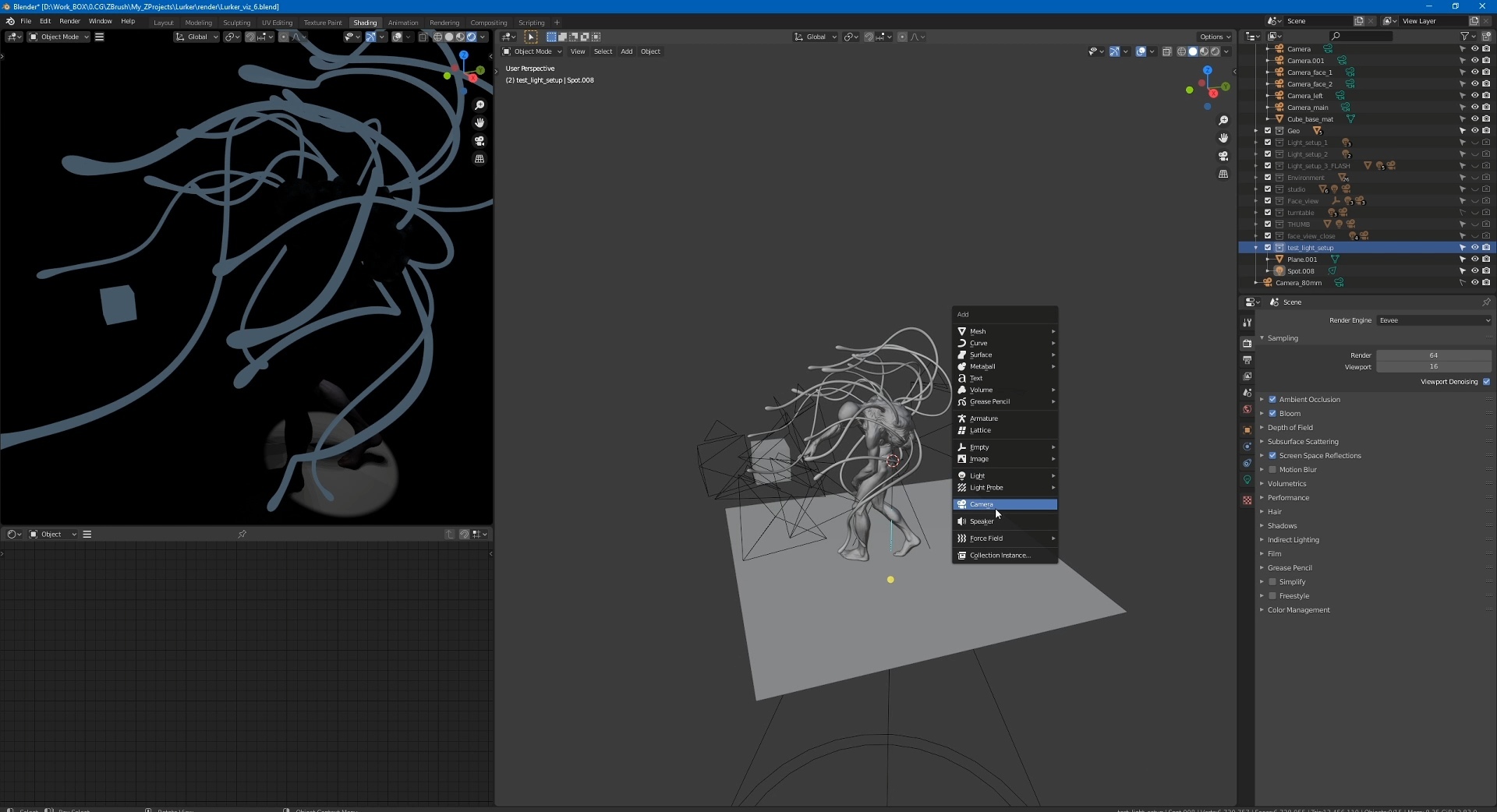Open the Render Engine dropdown
Screen dimensions: 1497x812
coord(1434,320)
